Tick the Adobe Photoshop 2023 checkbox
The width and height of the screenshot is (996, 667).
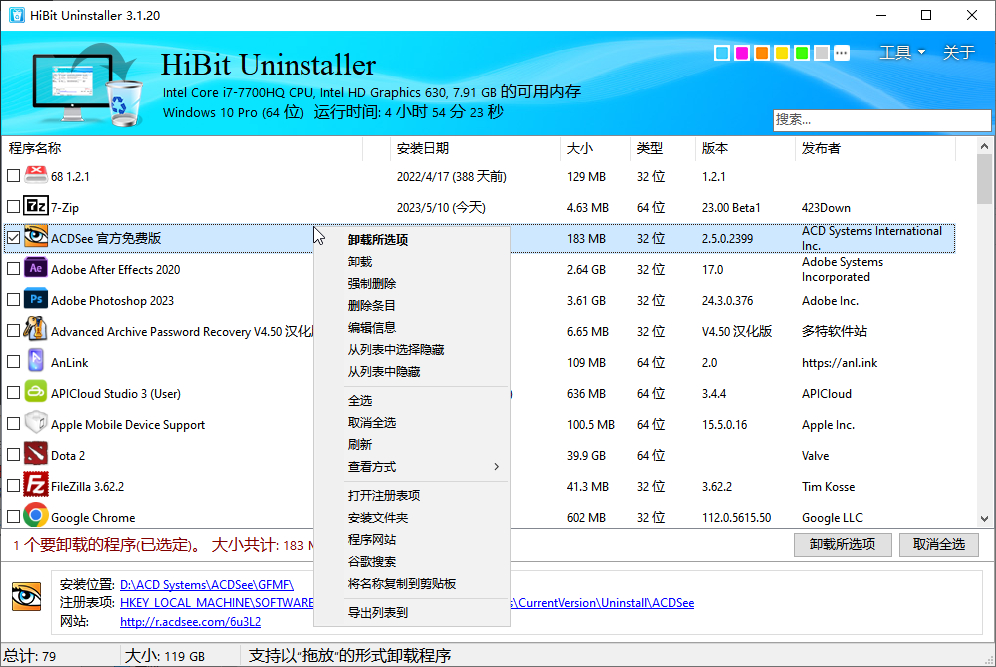pyautogui.click(x=13, y=300)
